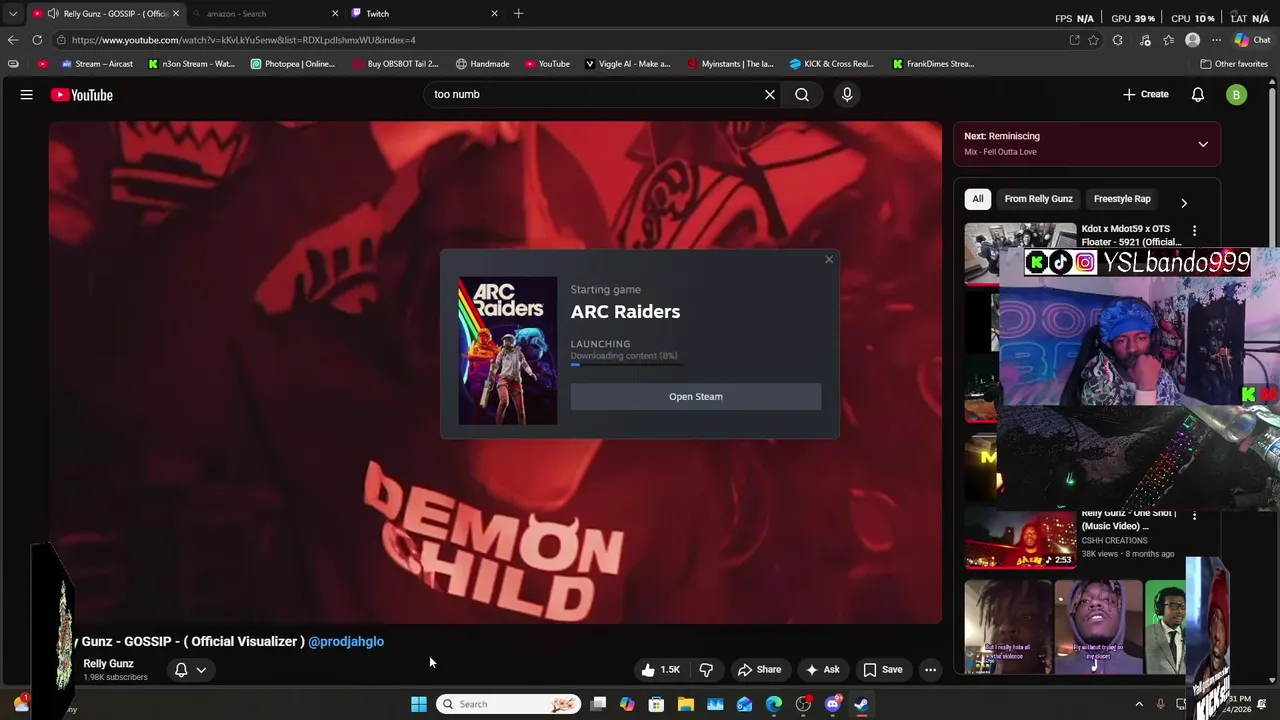The image size is (1280, 720).
Task: Save the video to a playlist
Action: 883,670
